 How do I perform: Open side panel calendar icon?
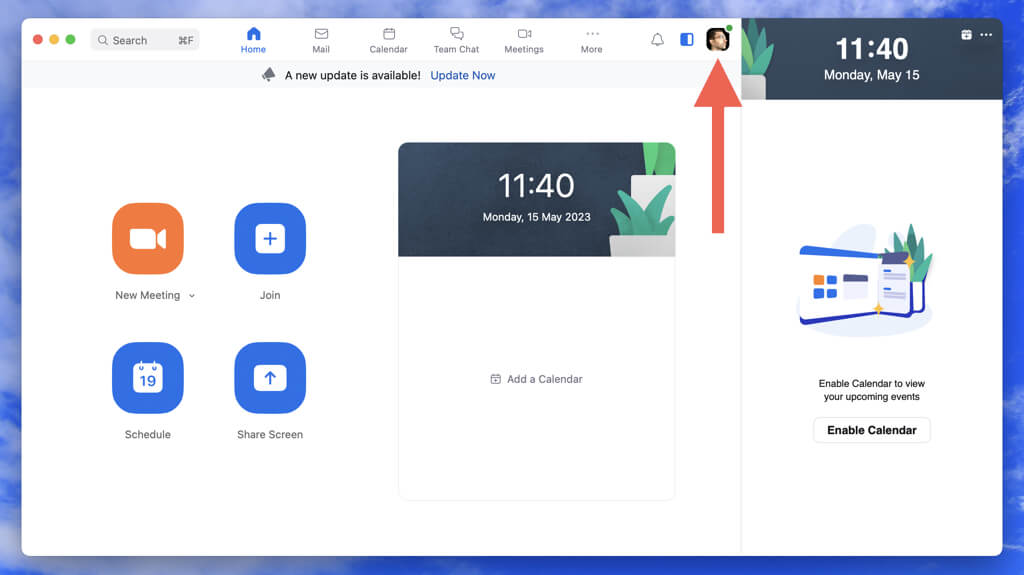[967, 35]
